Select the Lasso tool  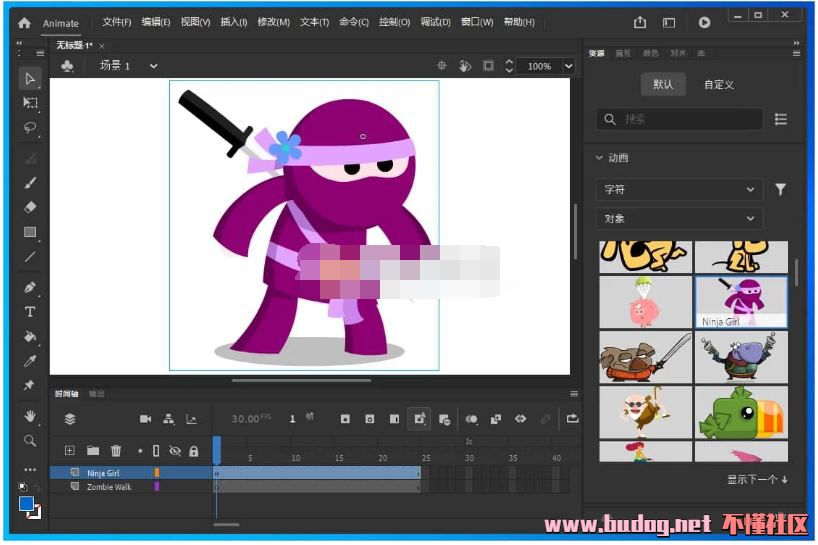coord(30,128)
